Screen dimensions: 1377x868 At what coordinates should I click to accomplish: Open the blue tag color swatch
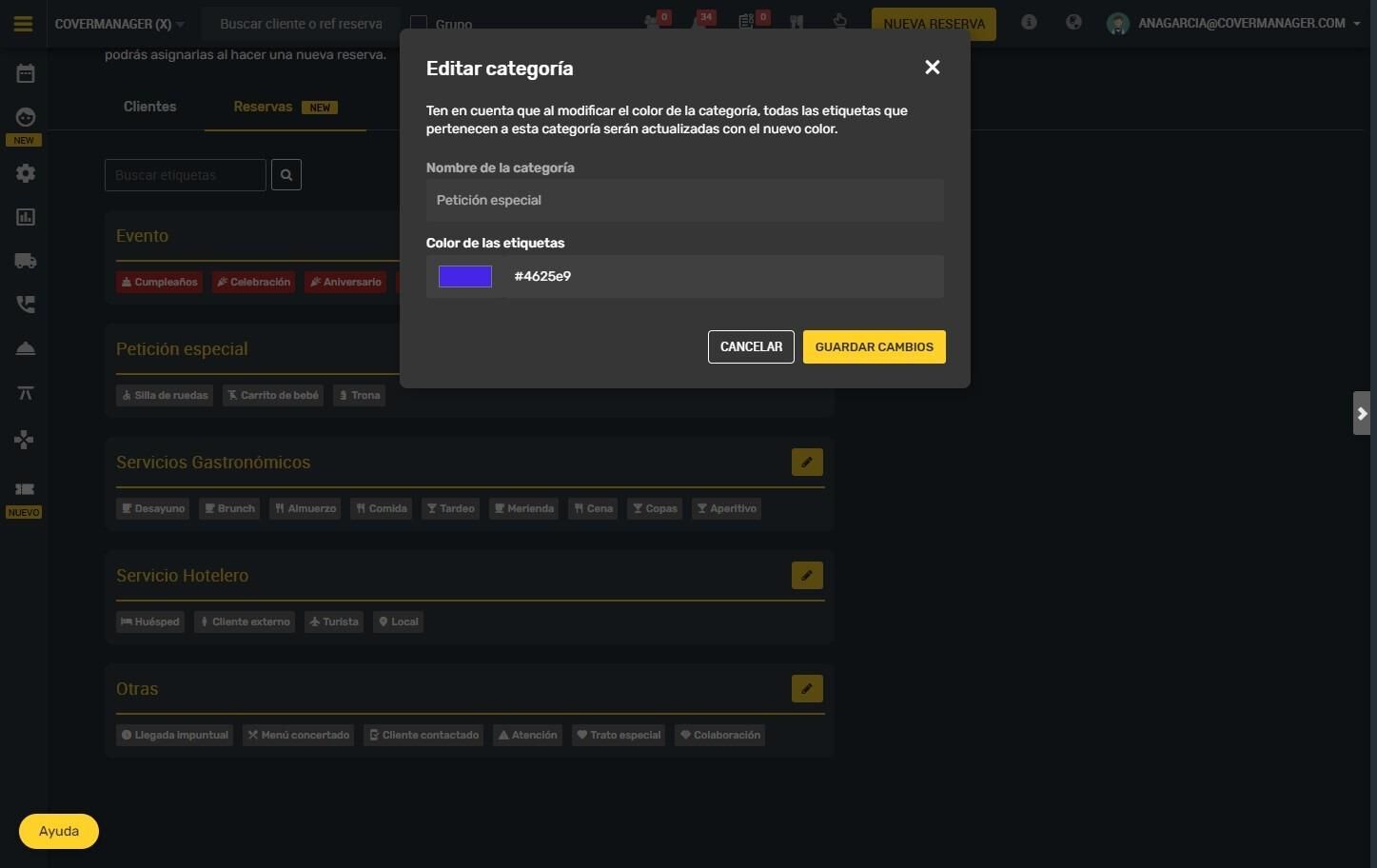coord(465,276)
